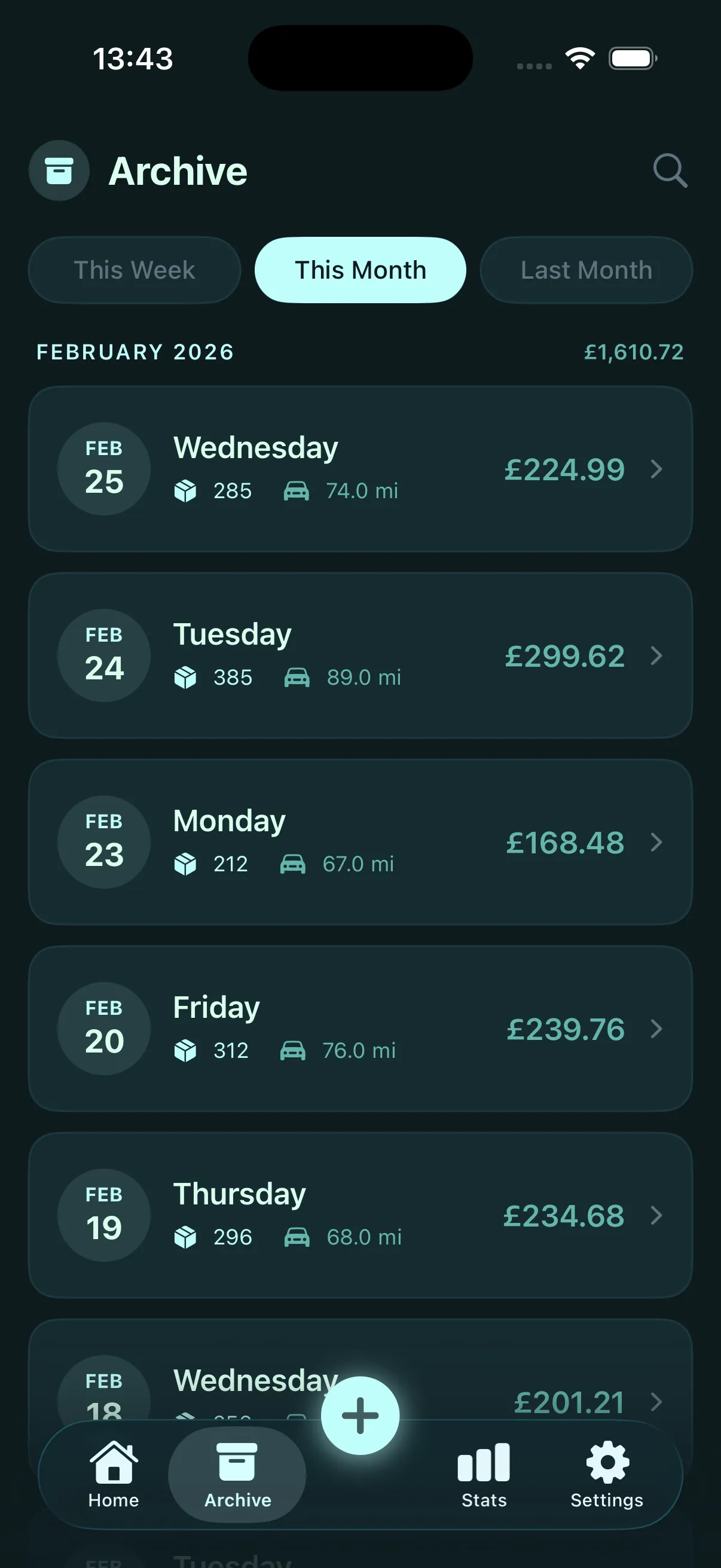Switch to the Last Month filter

click(586, 270)
